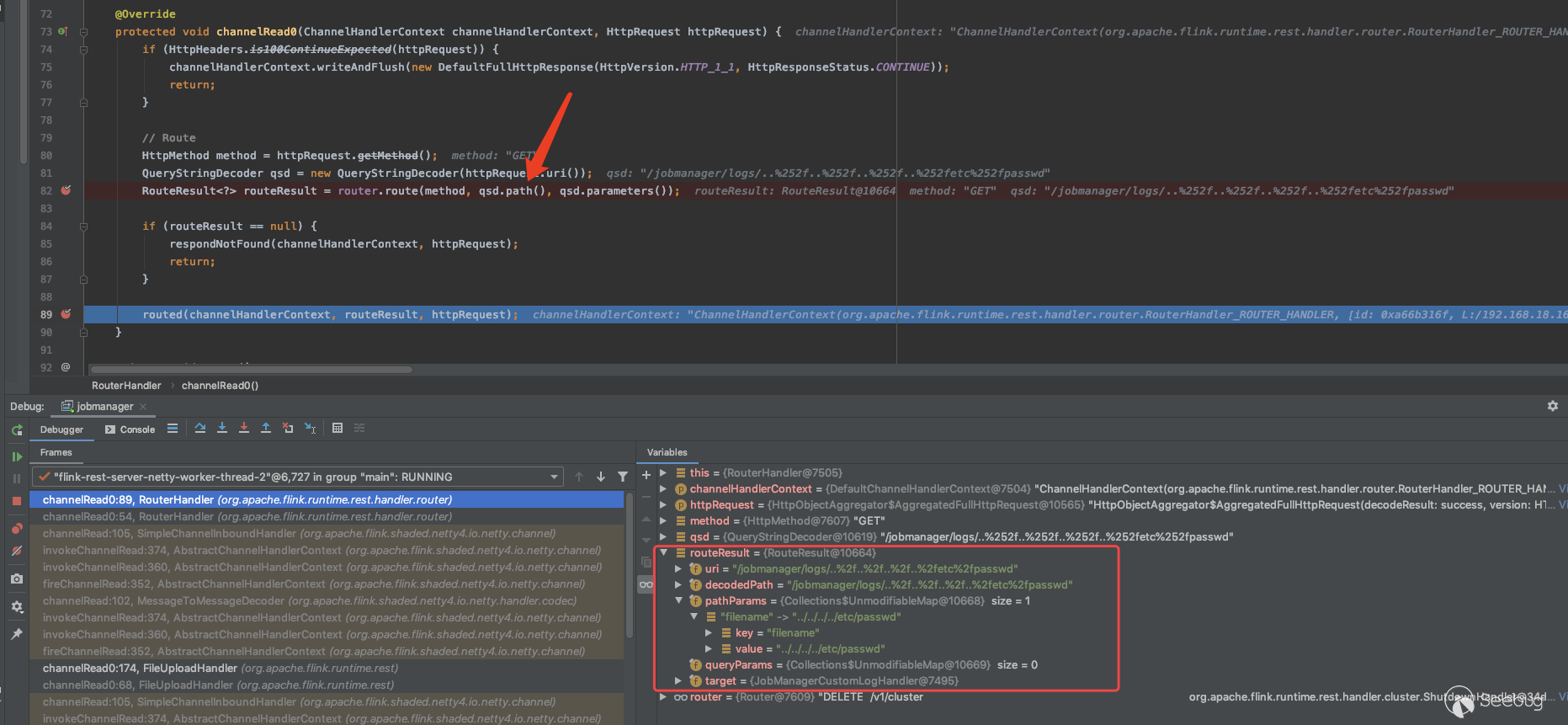Toggle Mute Breakpoints icon
The image size is (1568, 725).
(x=17, y=551)
